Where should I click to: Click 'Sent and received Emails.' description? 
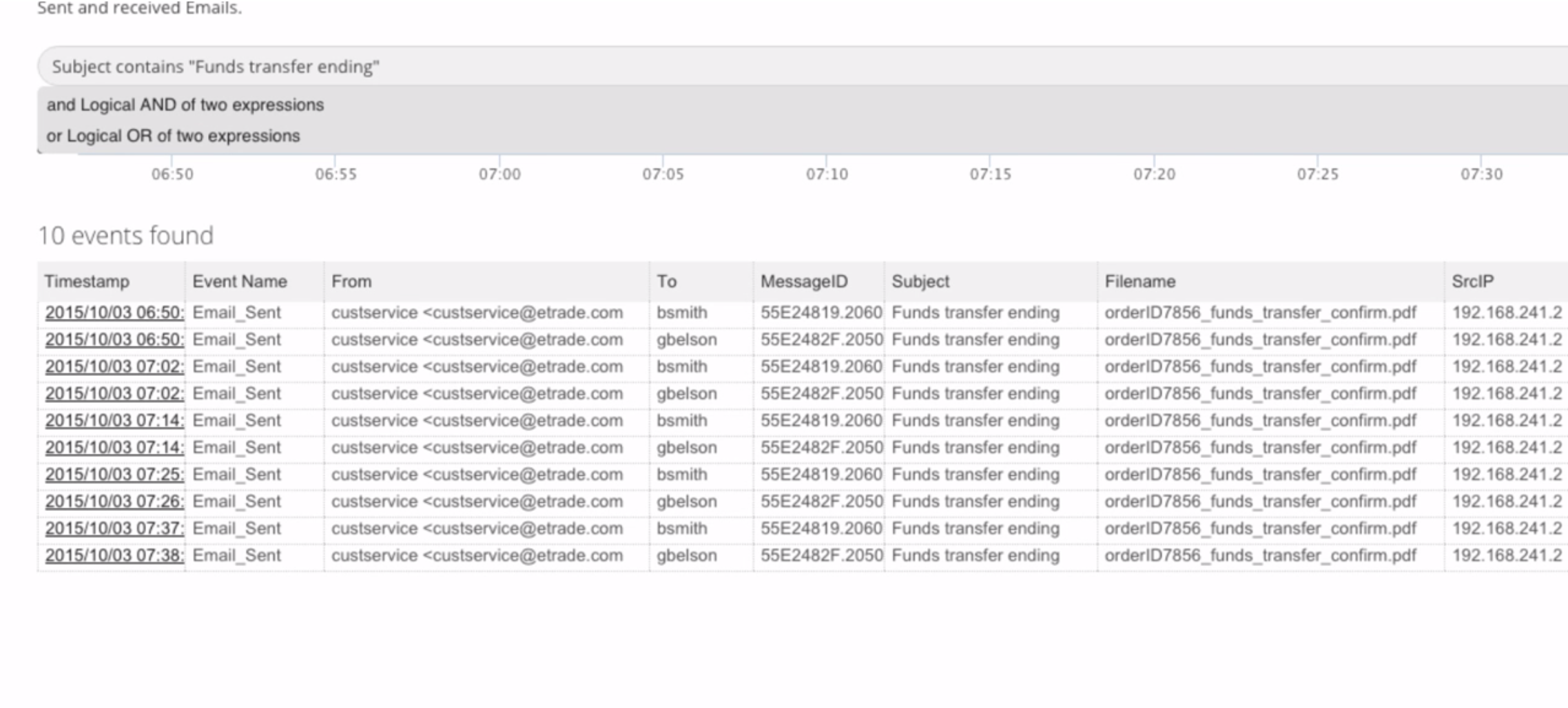pos(140,8)
